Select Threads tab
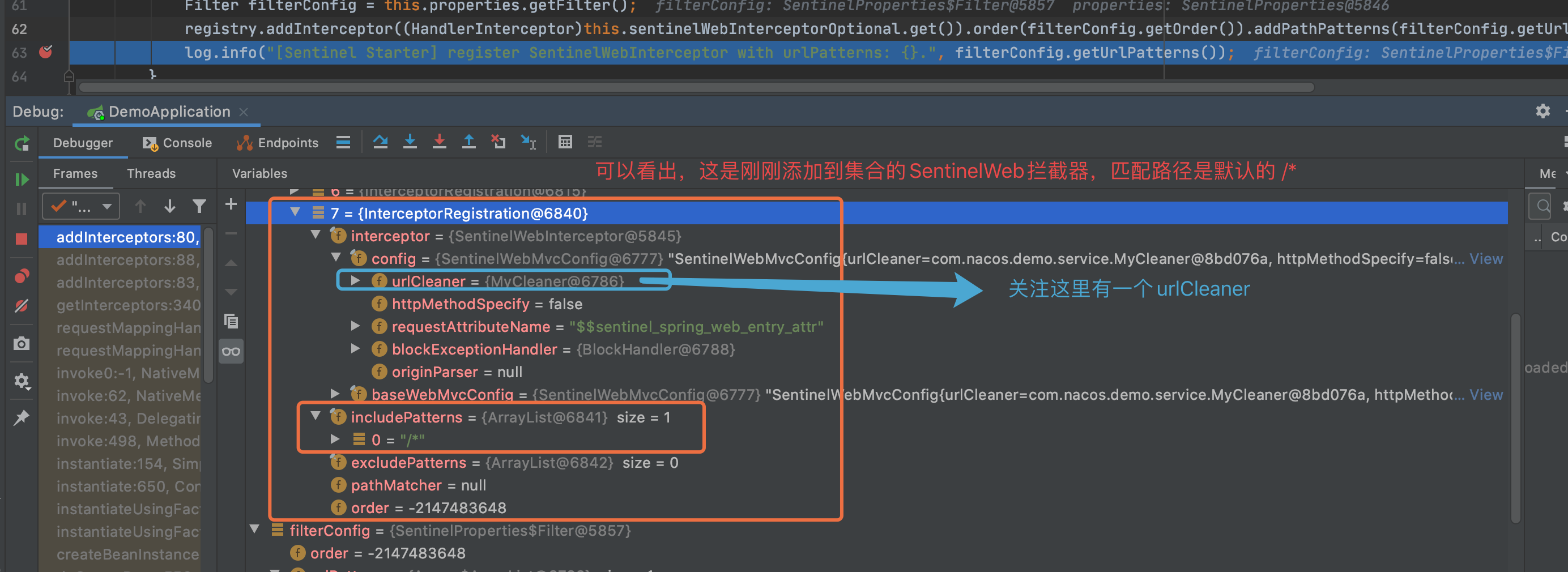Viewport: 1568px width, 572px height. click(151, 174)
